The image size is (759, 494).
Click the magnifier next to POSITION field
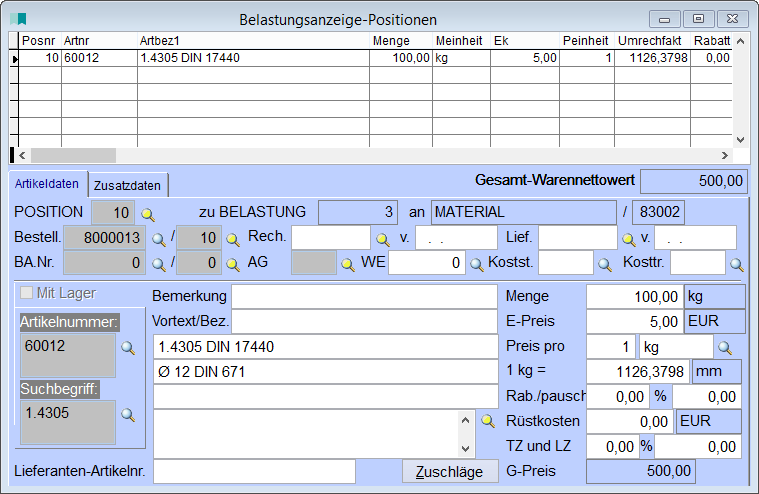pos(148,213)
